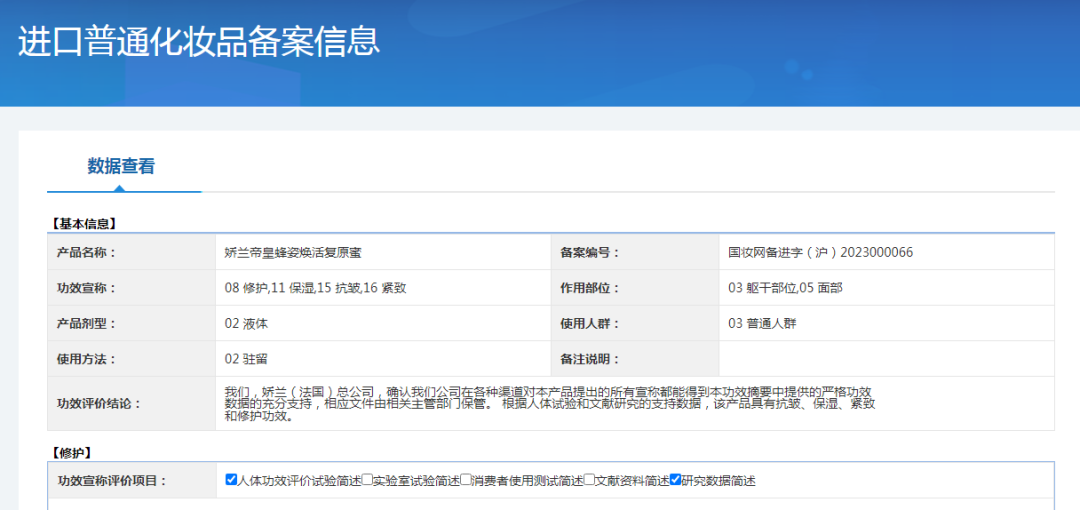1080x510 pixels.
Task: Check the 文献资料简述 checkbox
Action: tap(590, 480)
